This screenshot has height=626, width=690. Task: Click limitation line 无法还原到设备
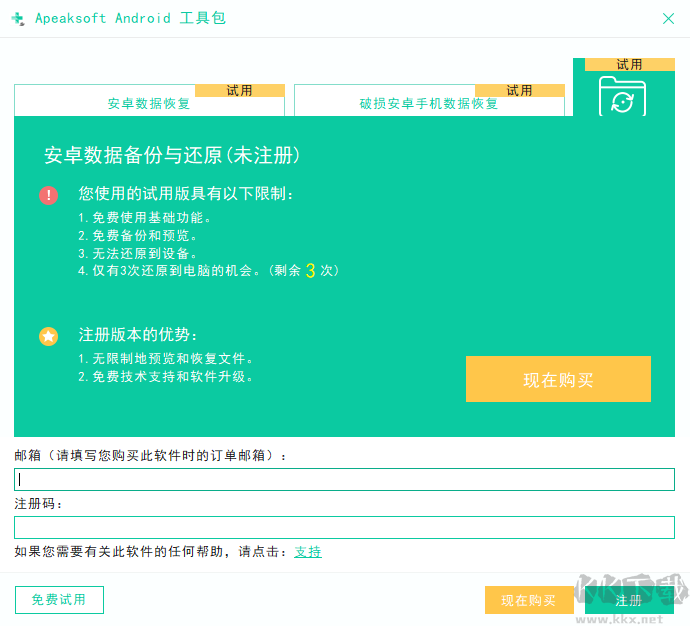point(137,253)
